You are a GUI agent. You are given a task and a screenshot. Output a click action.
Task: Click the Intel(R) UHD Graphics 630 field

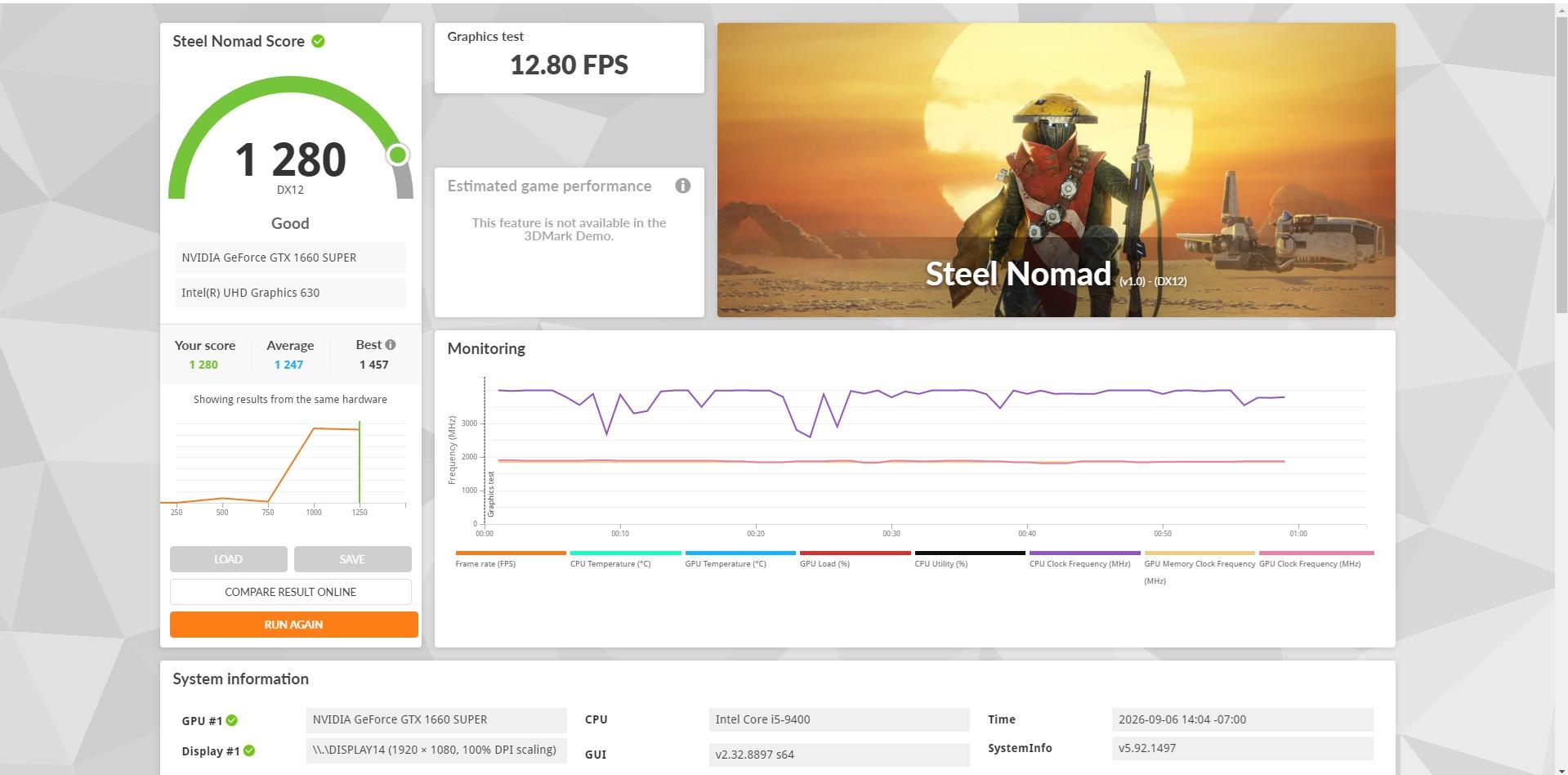[290, 293]
